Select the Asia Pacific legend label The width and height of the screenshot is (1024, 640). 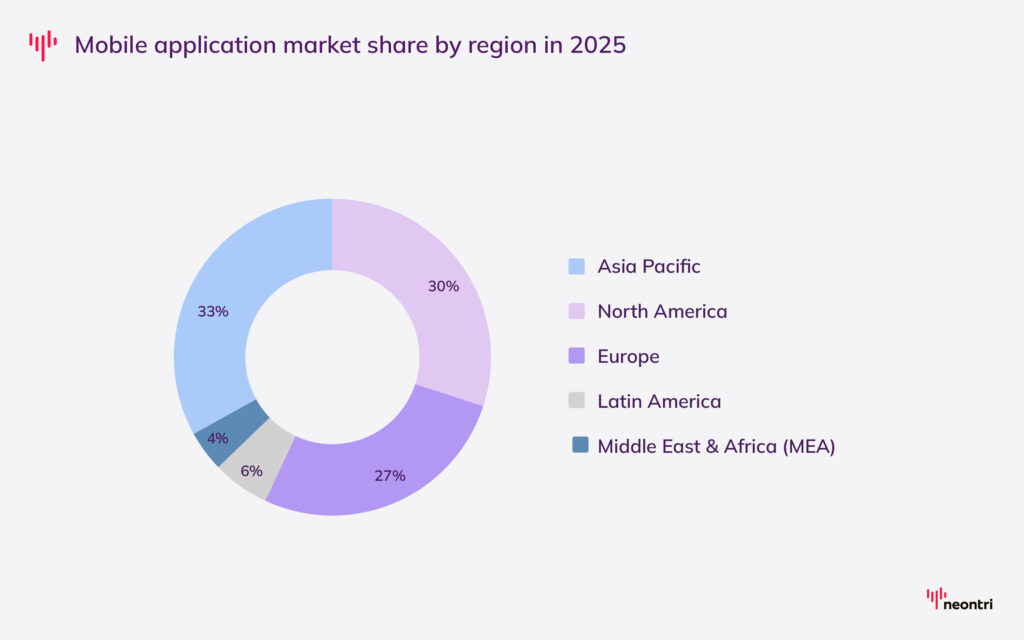[648, 266]
